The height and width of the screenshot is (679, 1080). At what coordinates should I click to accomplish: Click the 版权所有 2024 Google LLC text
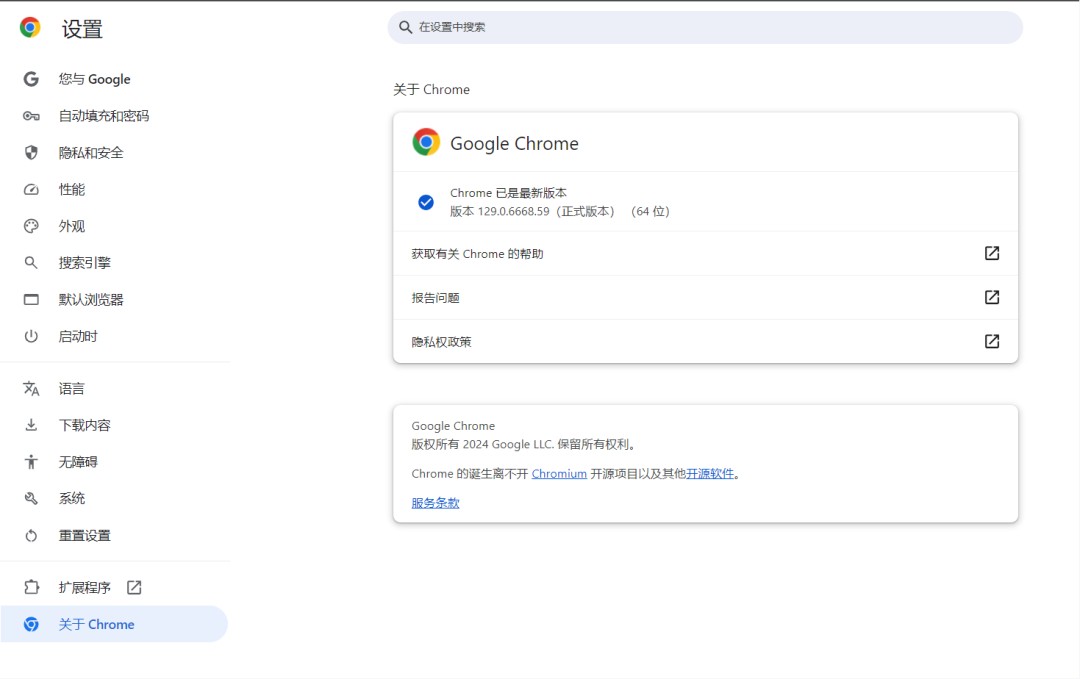tap(482, 444)
